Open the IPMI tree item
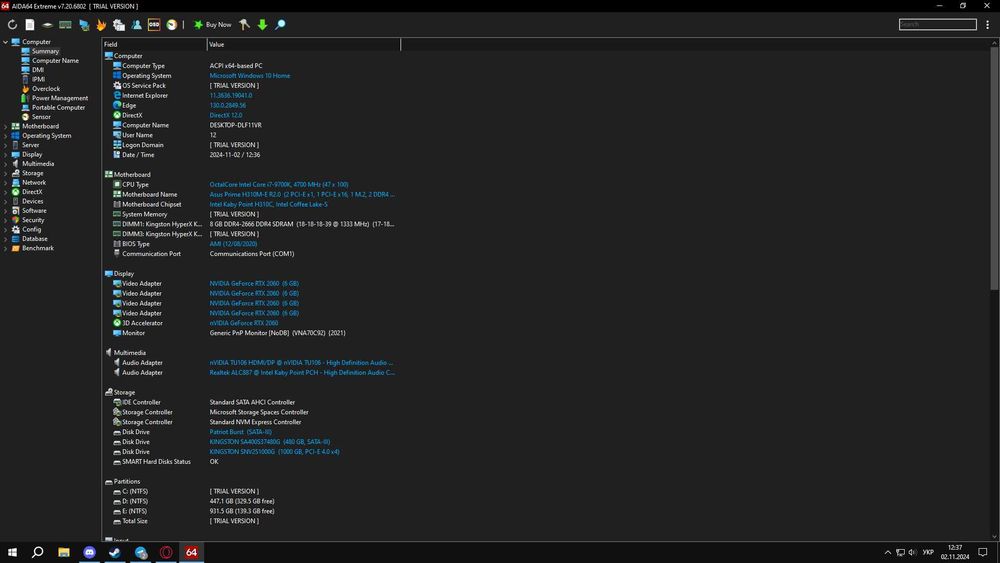The height and width of the screenshot is (563, 1000). click(x=38, y=79)
